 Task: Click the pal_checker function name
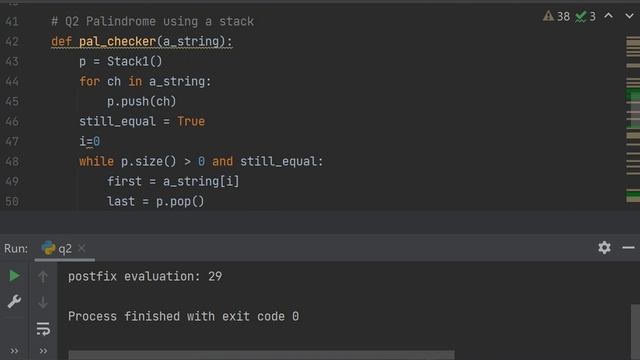pyautogui.click(x=117, y=41)
